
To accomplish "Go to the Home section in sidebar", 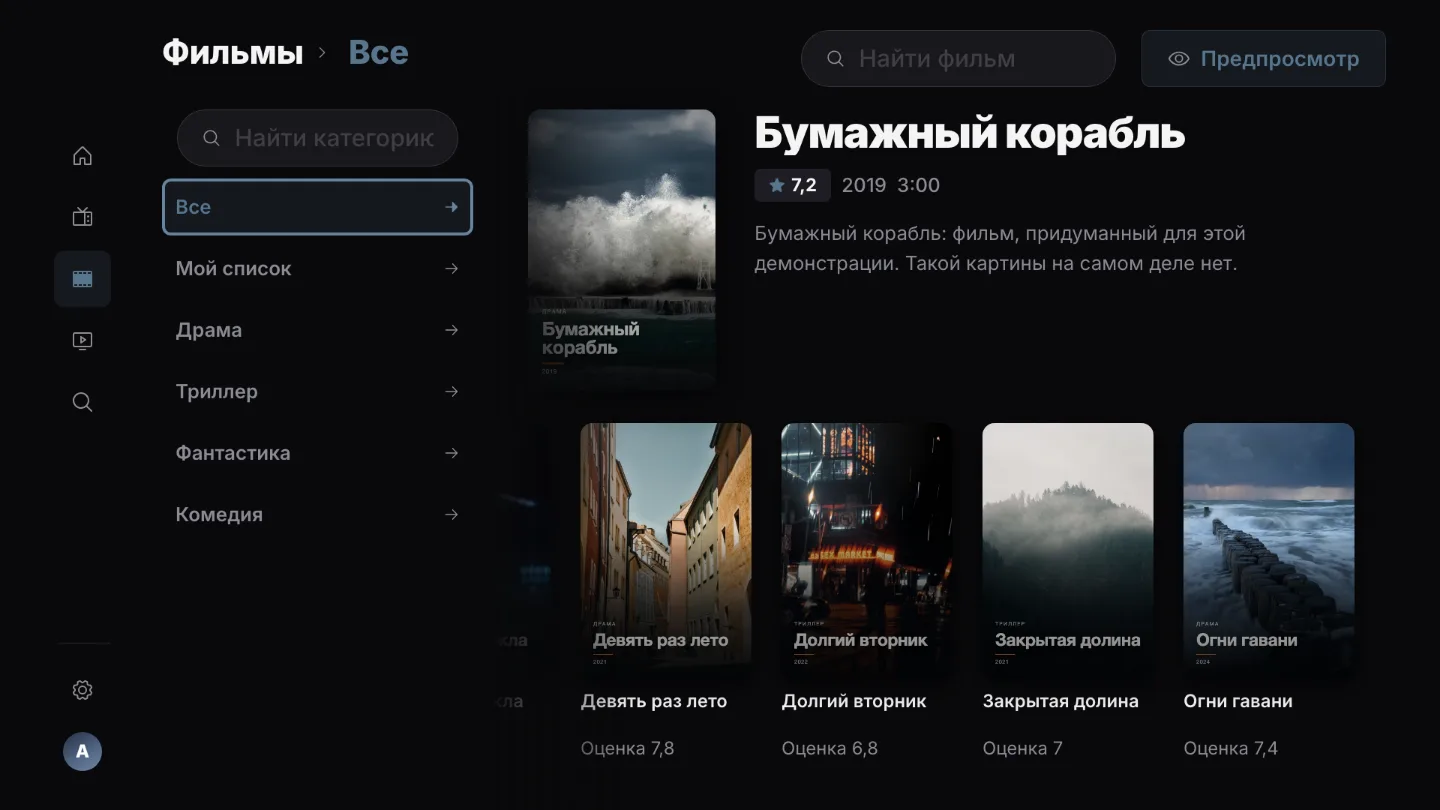I will tap(83, 156).
